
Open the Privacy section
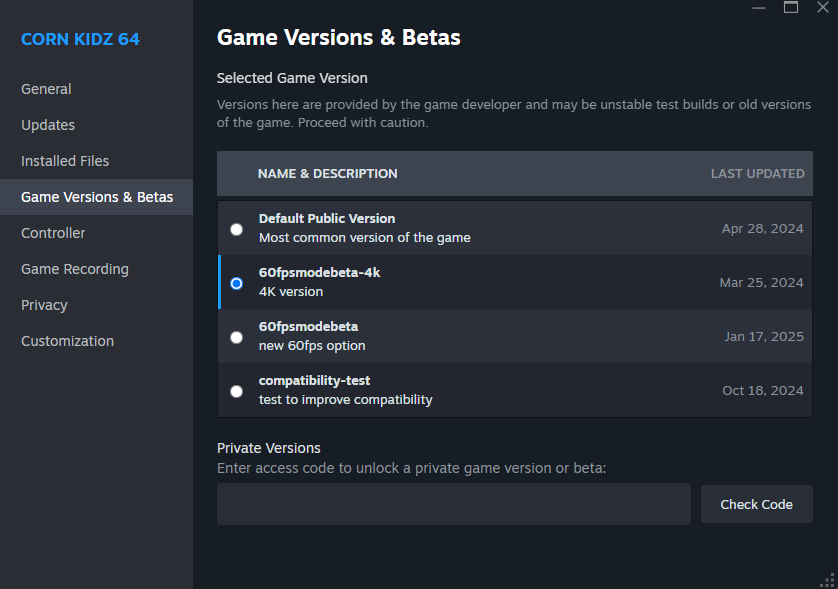(x=44, y=305)
